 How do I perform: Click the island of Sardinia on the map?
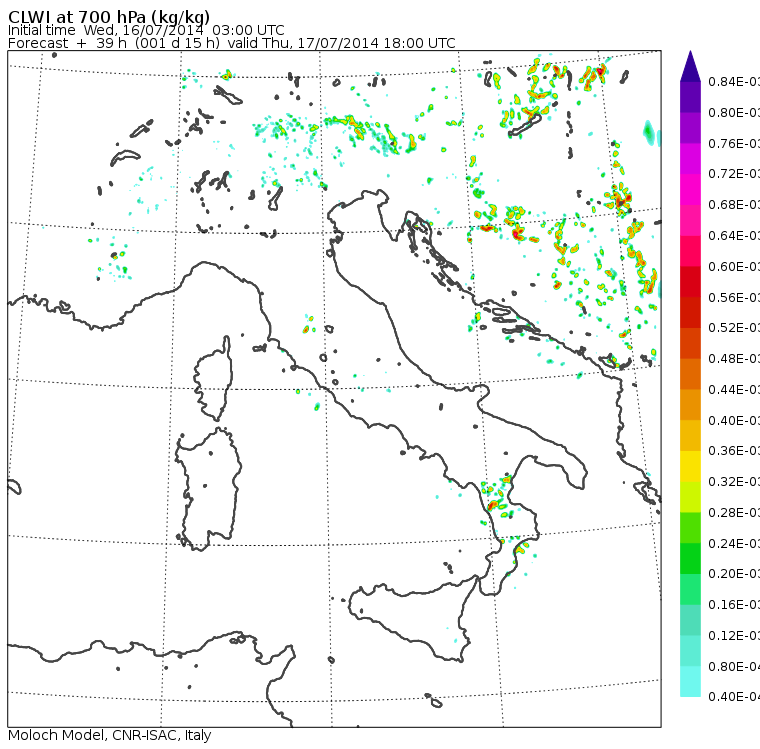point(208,489)
